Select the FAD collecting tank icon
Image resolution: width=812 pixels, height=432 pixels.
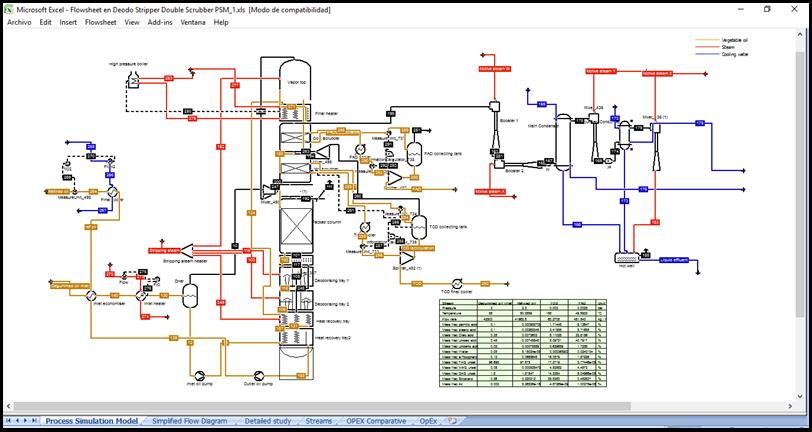(x=412, y=153)
